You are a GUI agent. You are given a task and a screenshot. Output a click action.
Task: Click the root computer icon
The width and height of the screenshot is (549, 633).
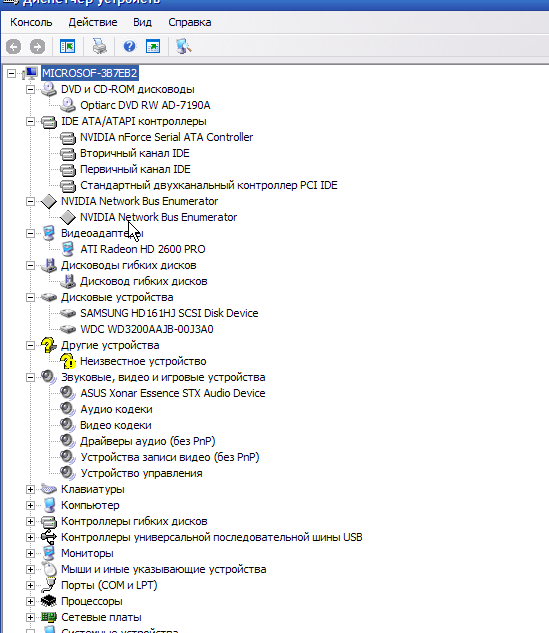click(x=29, y=73)
